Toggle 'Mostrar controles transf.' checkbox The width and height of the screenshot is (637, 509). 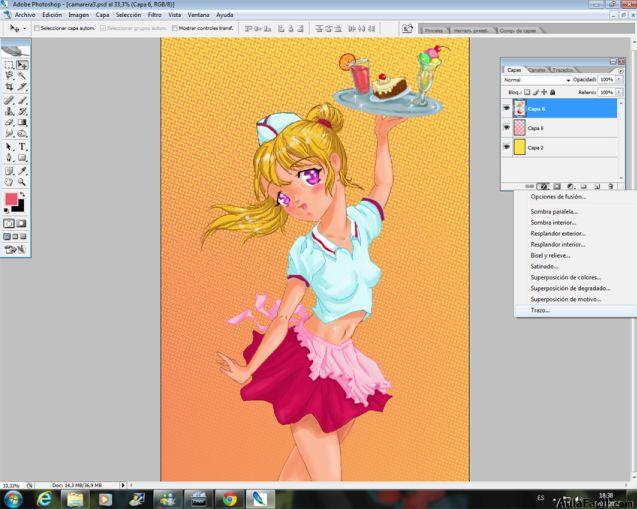point(175,28)
